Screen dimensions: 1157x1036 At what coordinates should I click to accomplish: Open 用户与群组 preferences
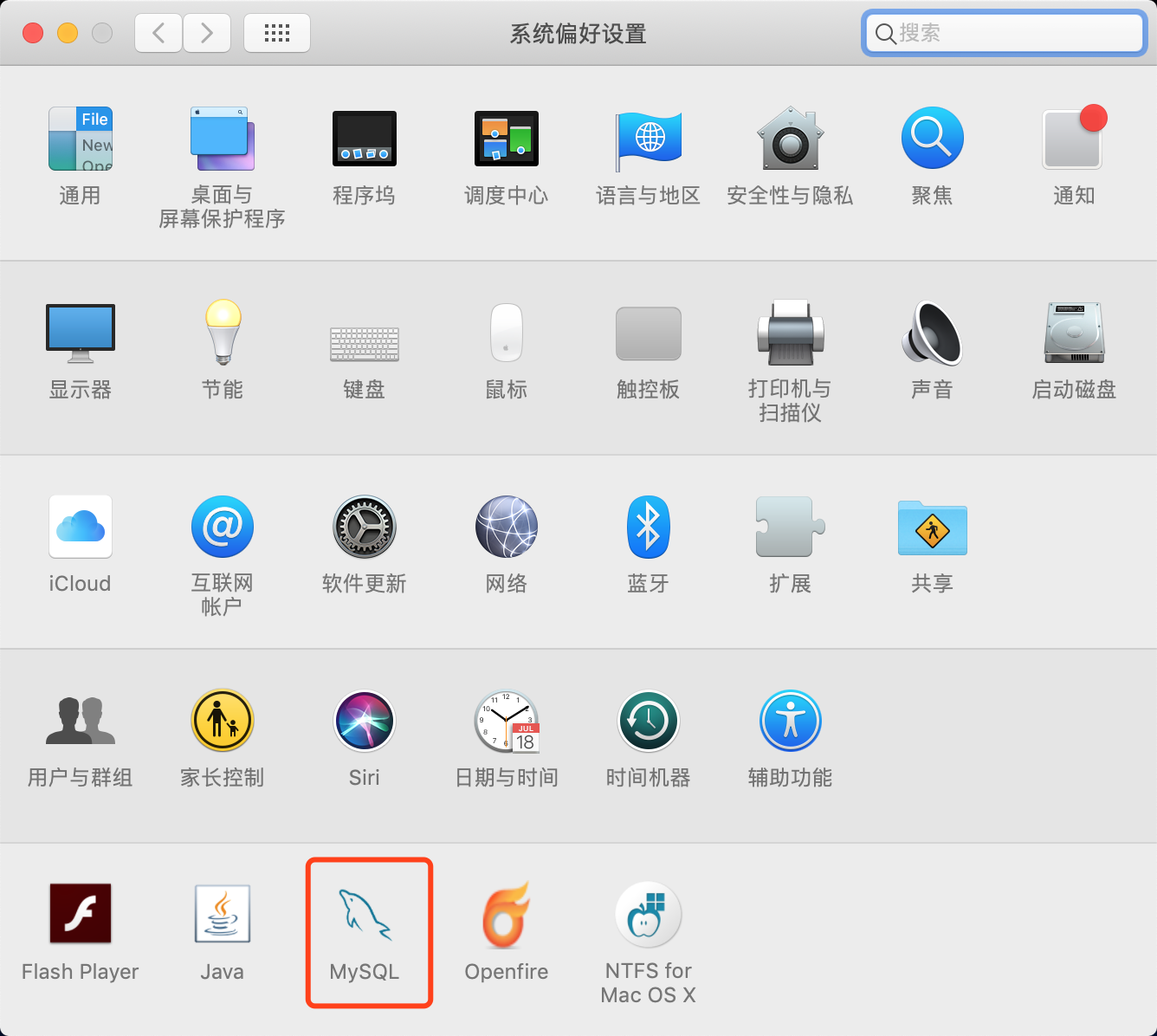click(x=81, y=721)
